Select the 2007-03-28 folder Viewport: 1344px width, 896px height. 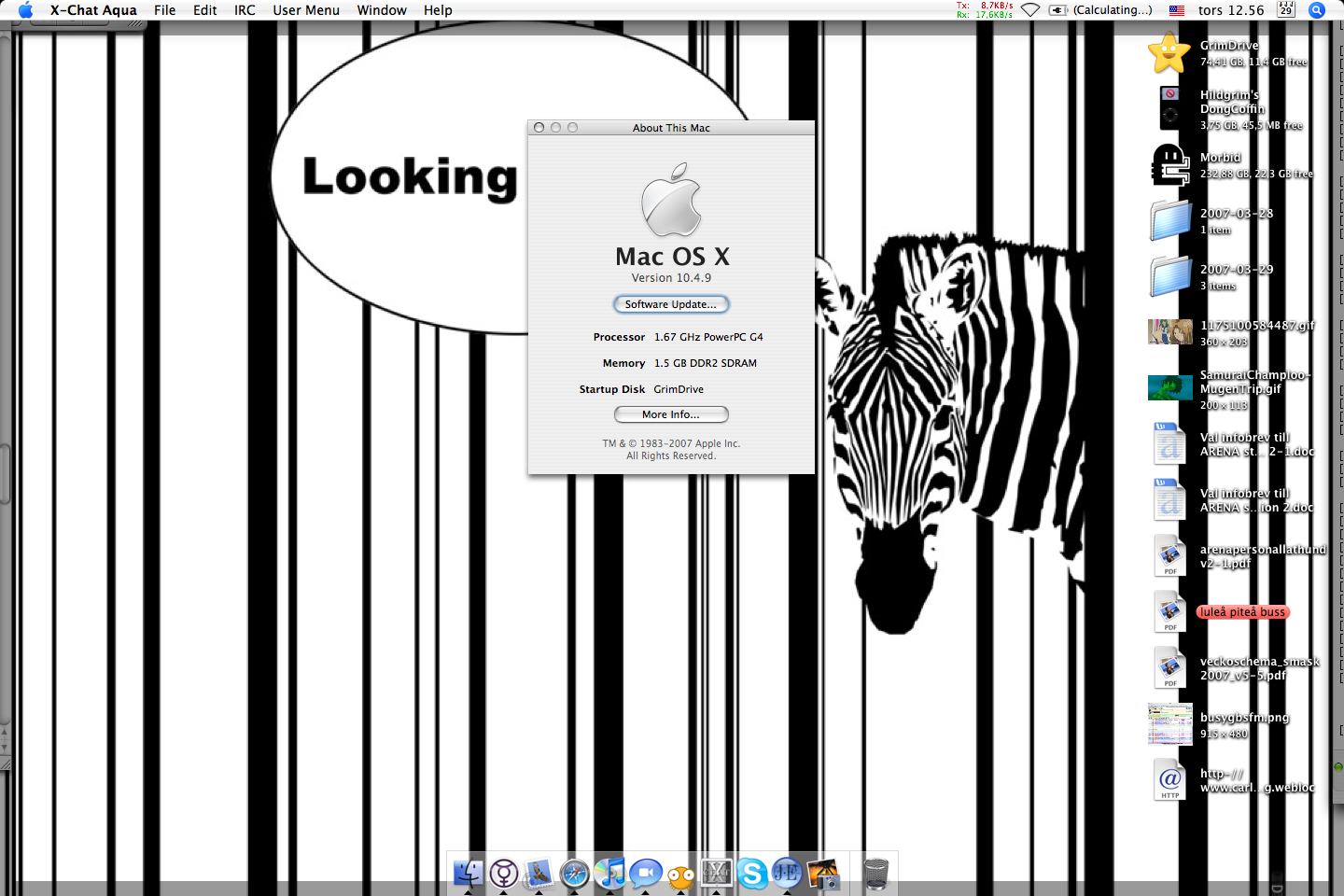[1170, 221]
